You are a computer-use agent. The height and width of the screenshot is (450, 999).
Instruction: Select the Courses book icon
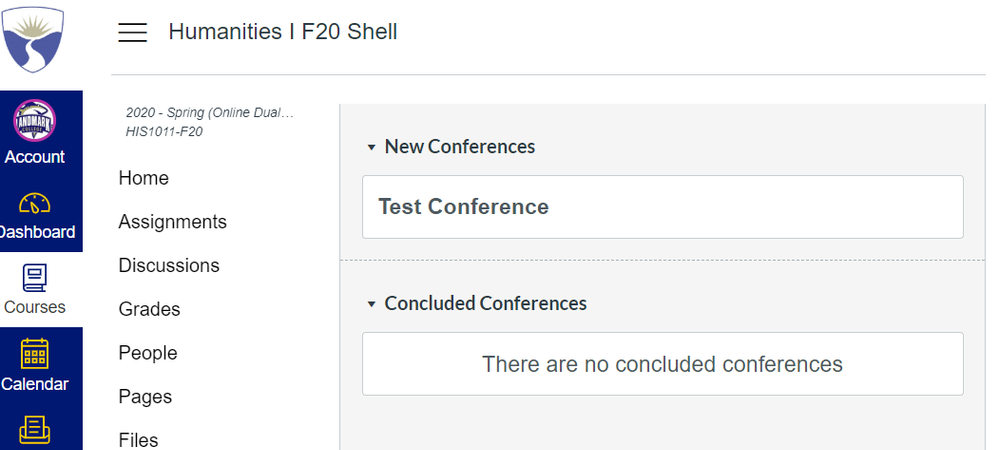pos(34,278)
